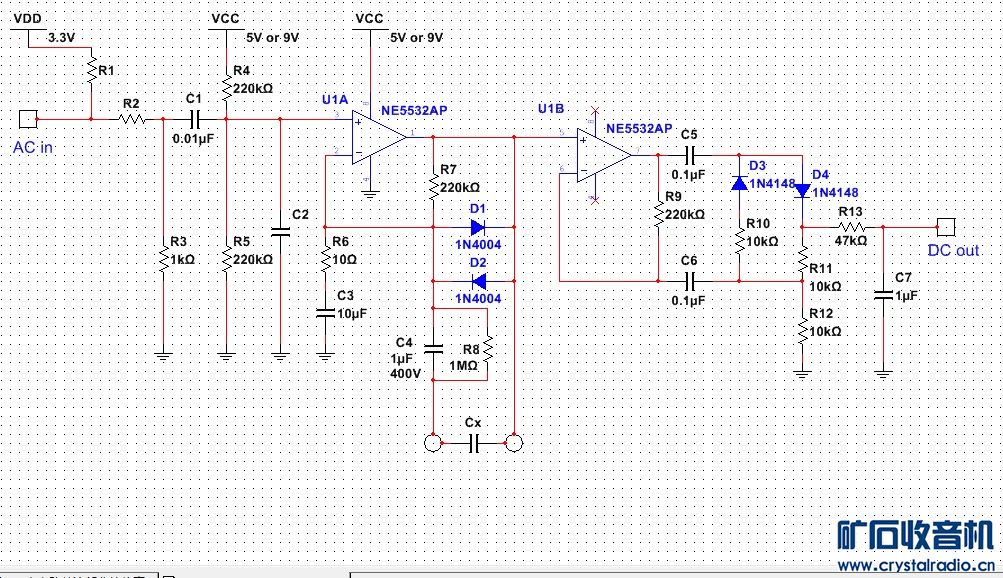This screenshot has width=1003, height=578.
Task: Click the ground symbol below R5
Action: pyautogui.click(x=226, y=356)
